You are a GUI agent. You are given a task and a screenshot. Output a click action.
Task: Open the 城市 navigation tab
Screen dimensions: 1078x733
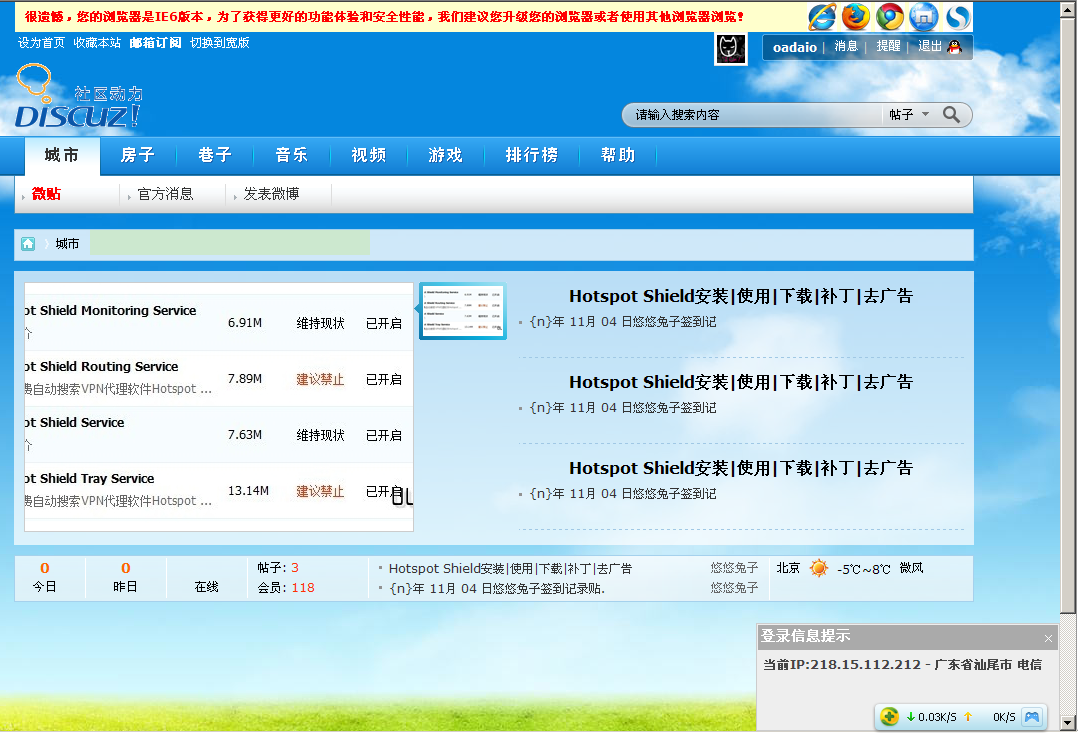[62, 155]
